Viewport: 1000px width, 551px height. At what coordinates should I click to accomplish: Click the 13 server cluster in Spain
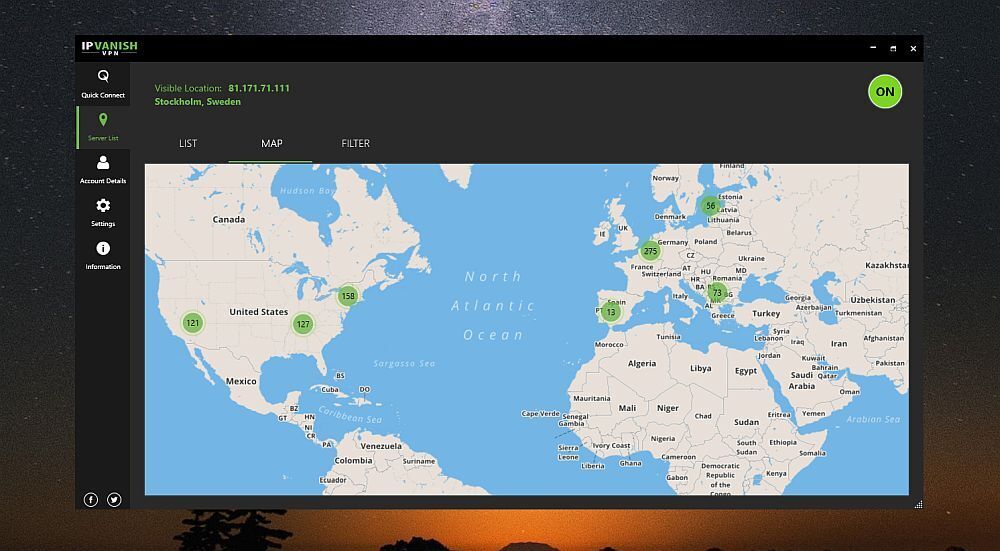pyautogui.click(x=611, y=312)
